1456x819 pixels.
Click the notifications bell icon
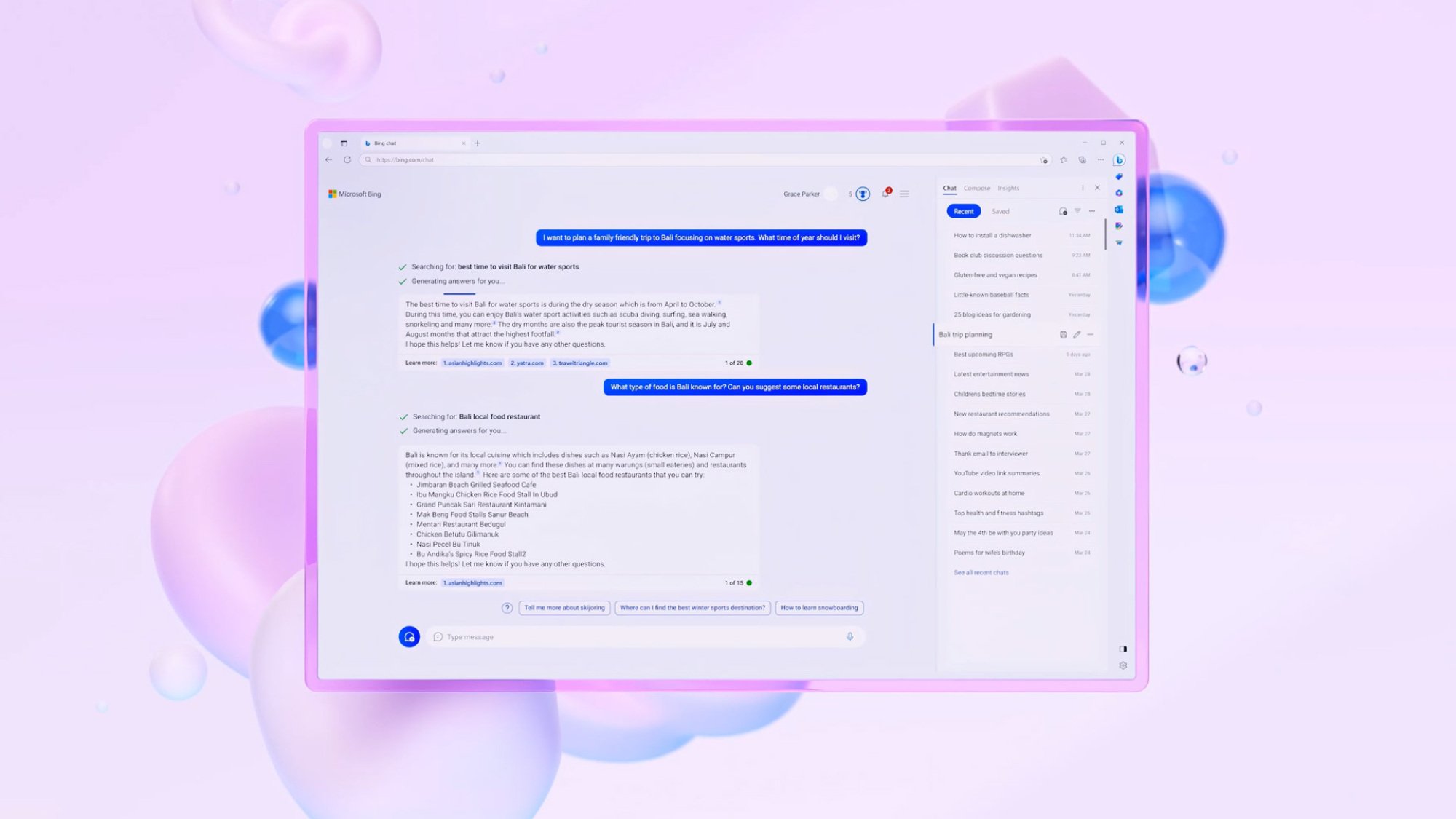pos(885,193)
